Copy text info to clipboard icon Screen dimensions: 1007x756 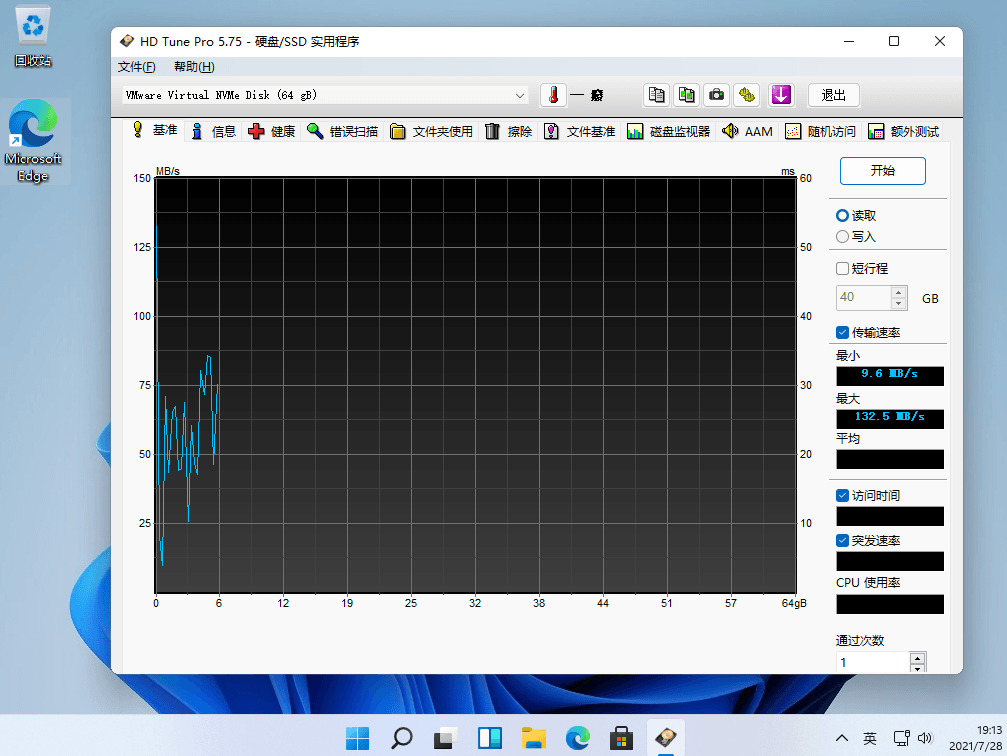click(656, 95)
